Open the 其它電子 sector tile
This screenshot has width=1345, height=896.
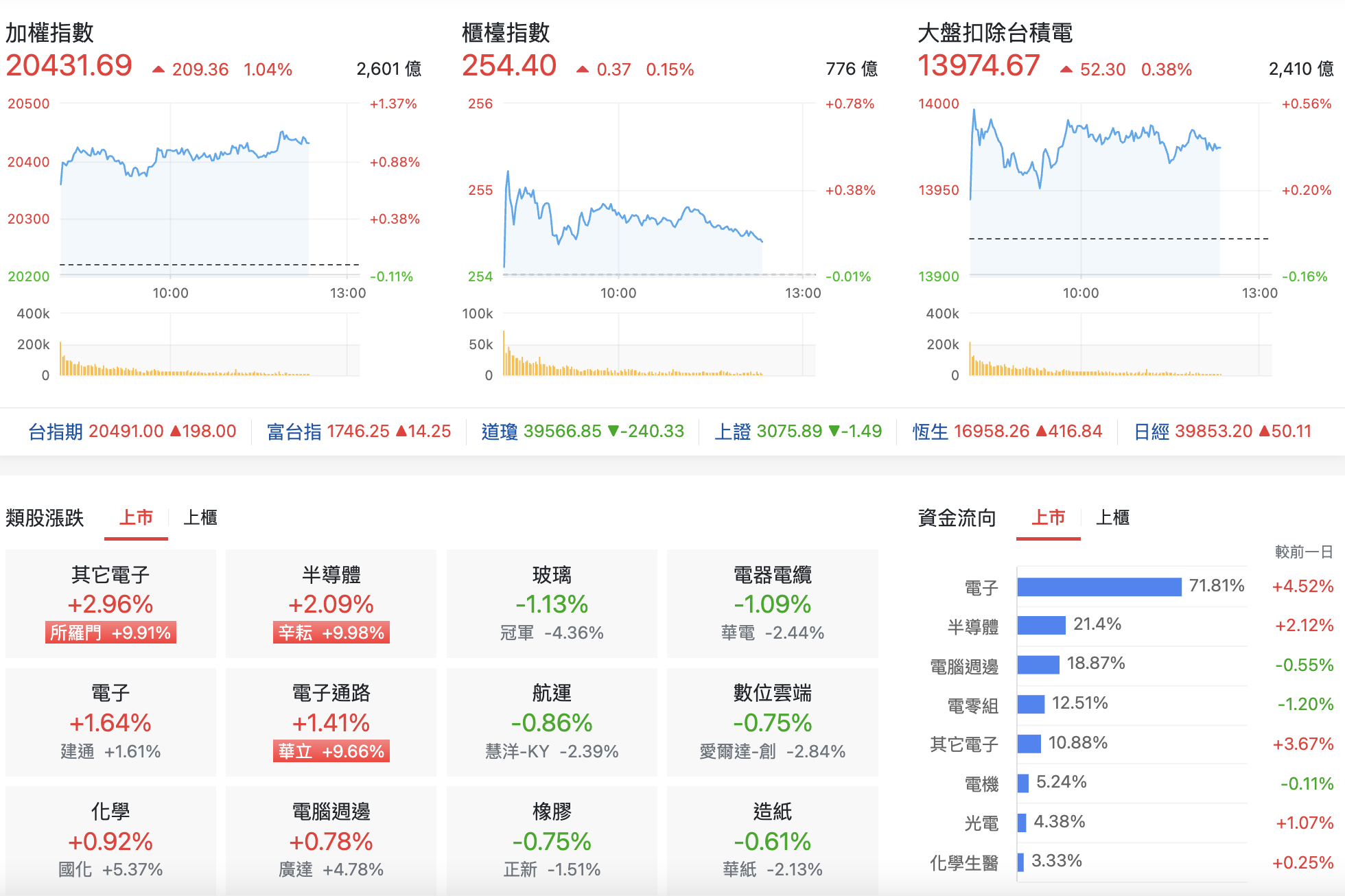point(110,604)
